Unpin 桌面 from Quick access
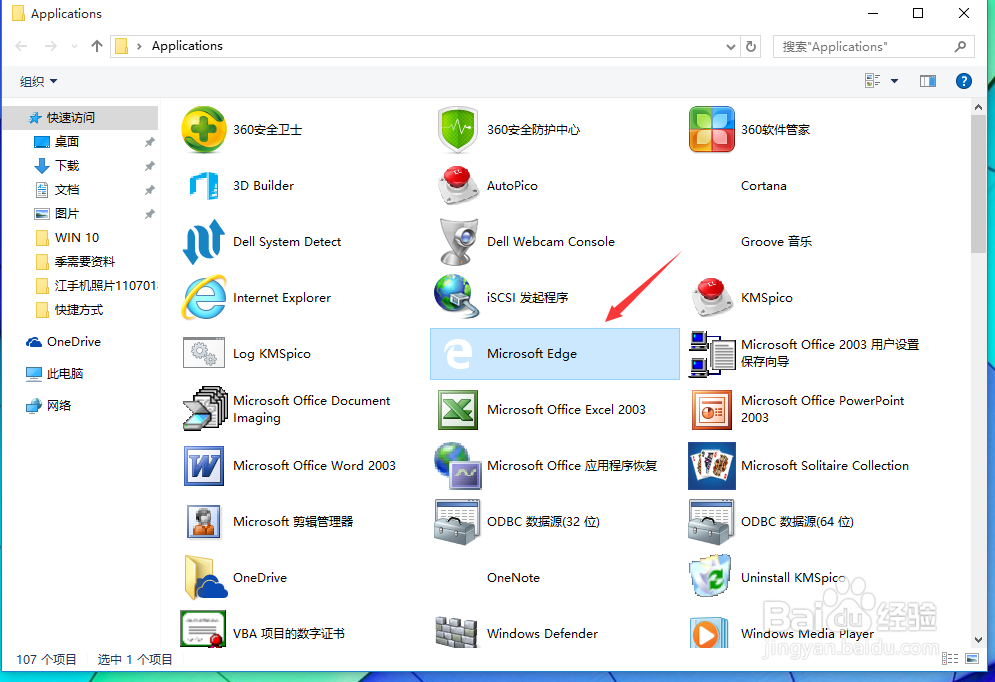 point(150,142)
